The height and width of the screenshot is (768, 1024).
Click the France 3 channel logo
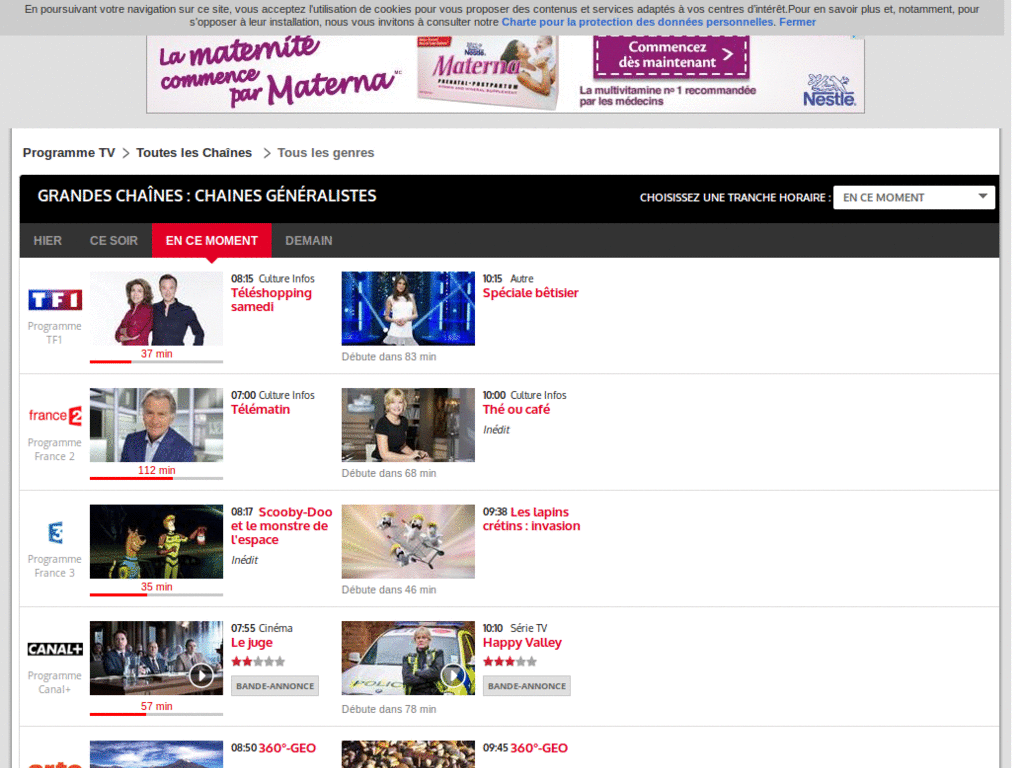pyautogui.click(x=54, y=531)
